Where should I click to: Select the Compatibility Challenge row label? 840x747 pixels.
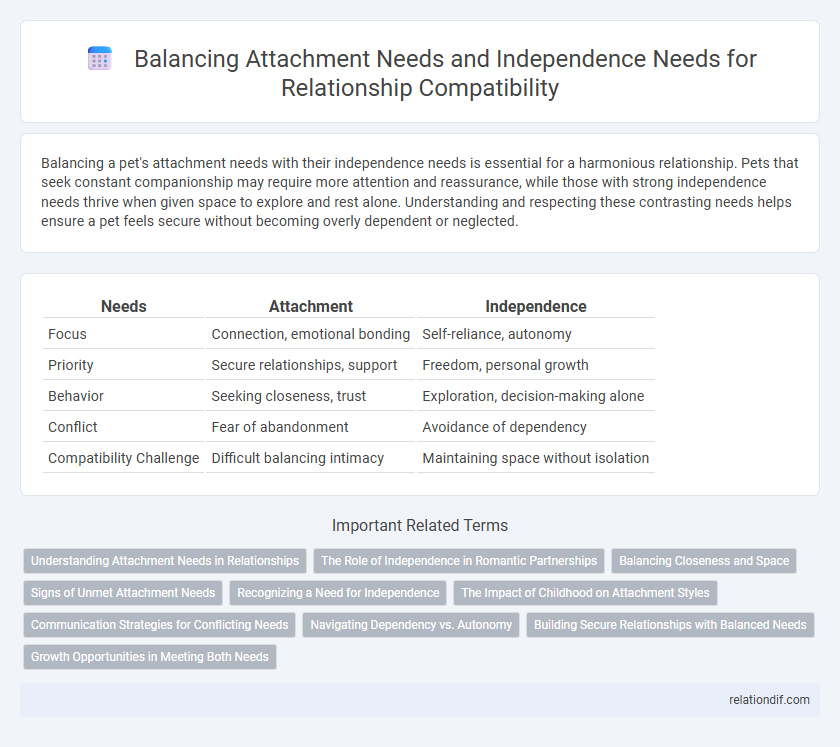coord(124,458)
